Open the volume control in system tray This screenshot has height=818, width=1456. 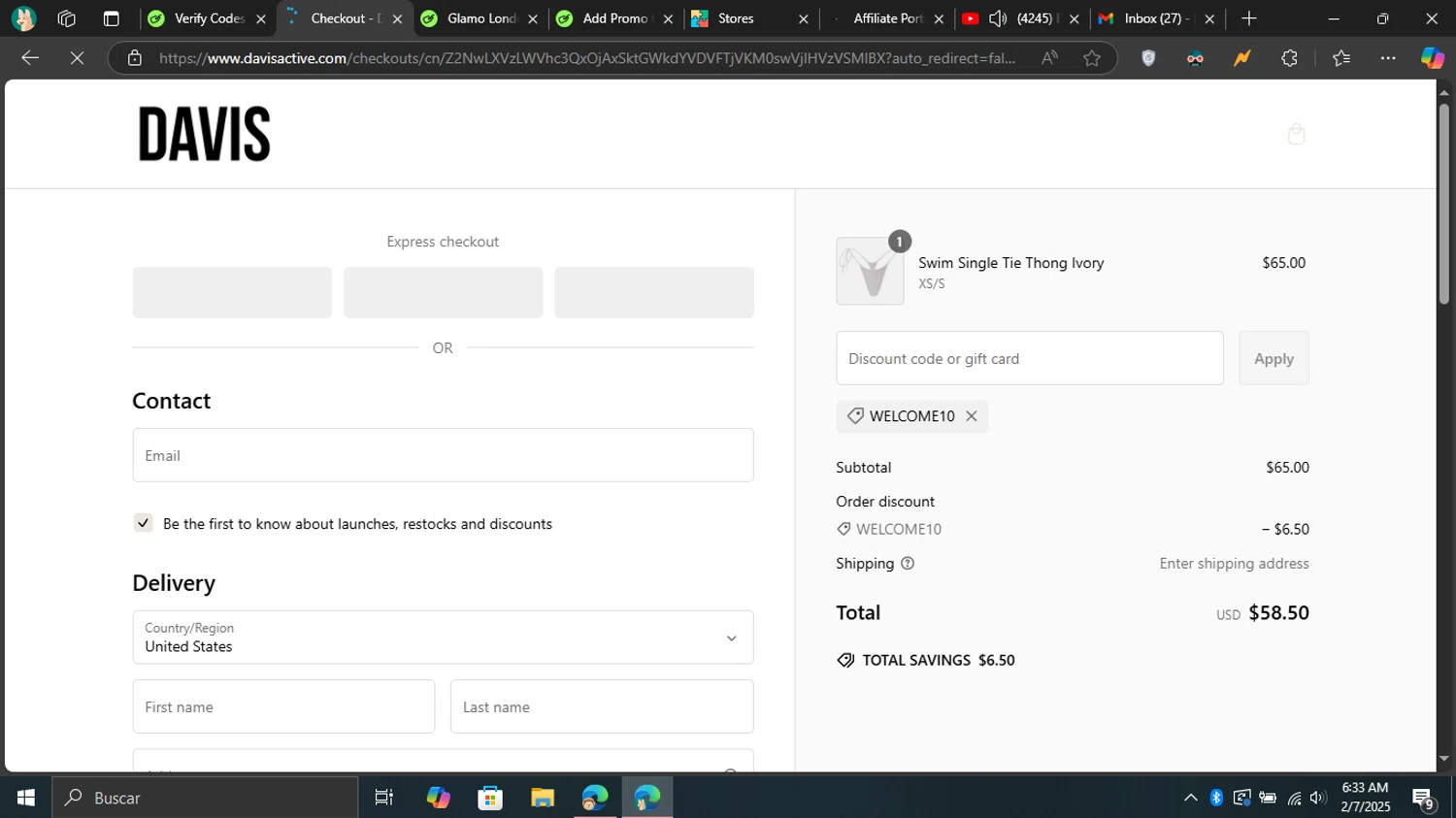pos(1318,798)
